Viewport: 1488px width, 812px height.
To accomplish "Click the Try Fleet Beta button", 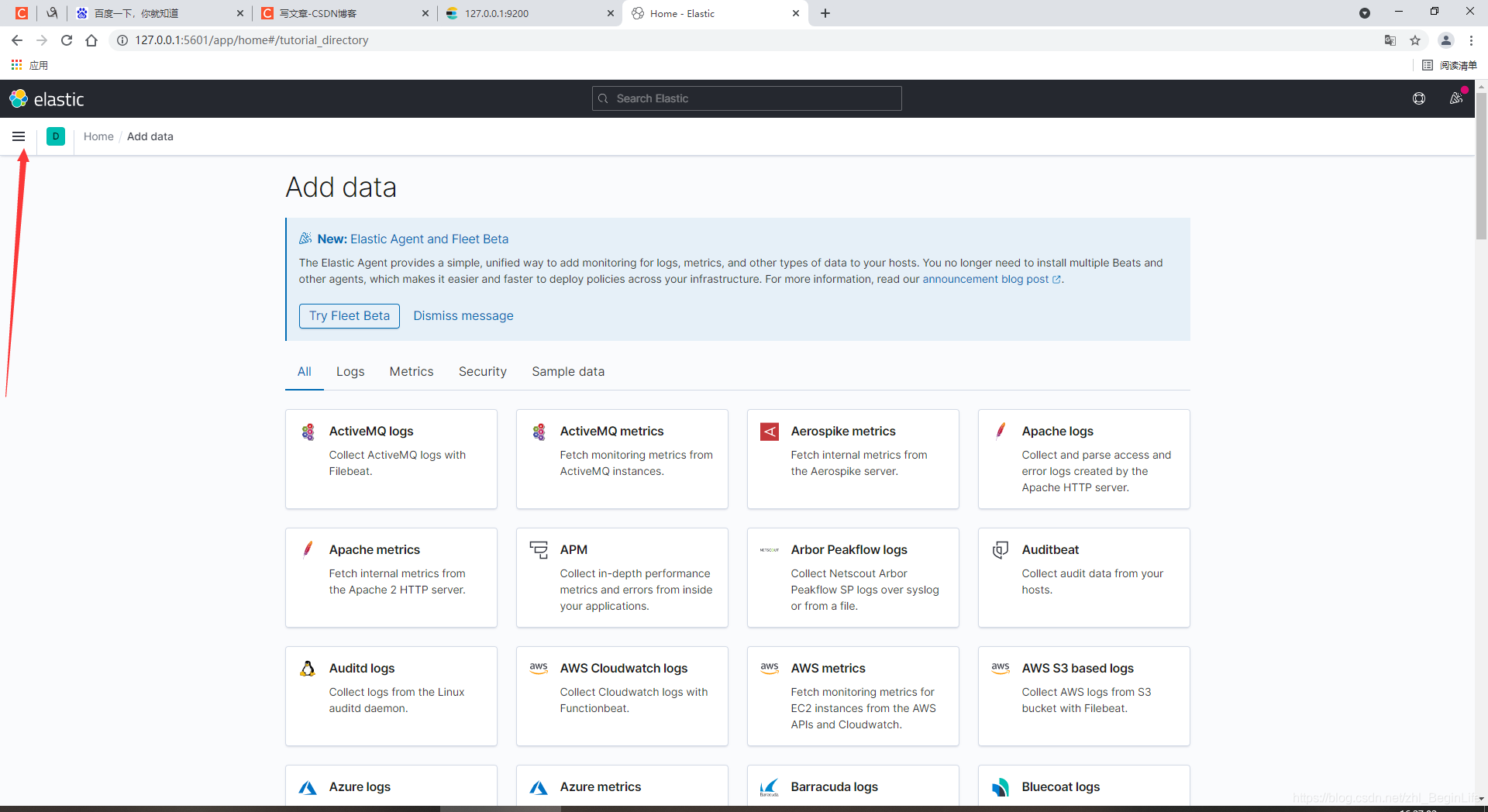I will (x=350, y=316).
